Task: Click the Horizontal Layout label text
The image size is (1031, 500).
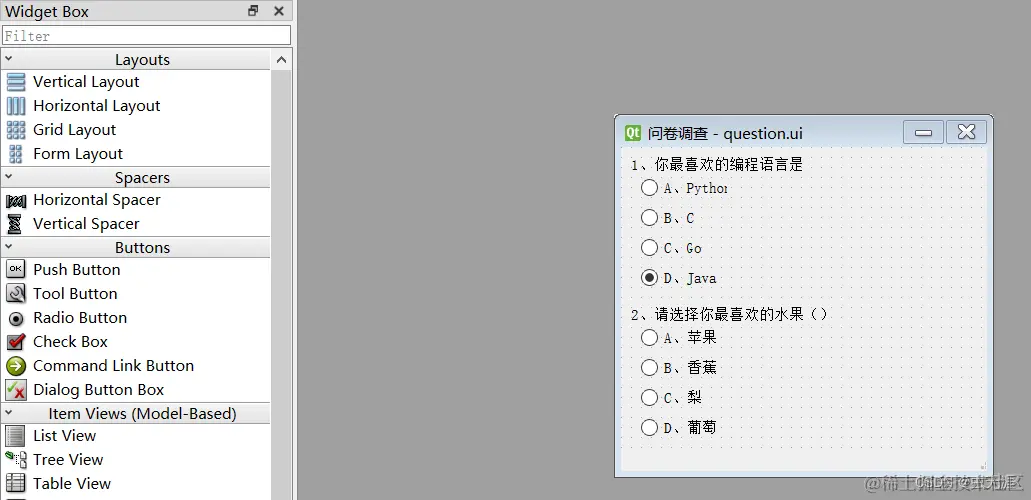Action: (97, 106)
